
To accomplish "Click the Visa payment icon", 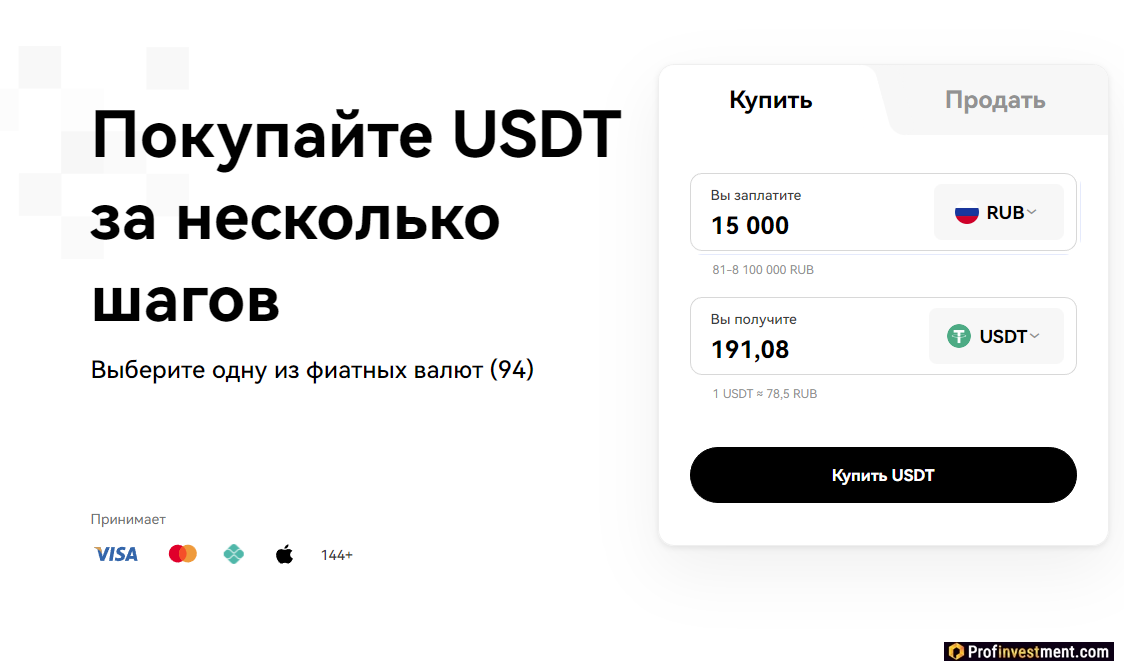I will pyautogui.click(x=116, y=553).
